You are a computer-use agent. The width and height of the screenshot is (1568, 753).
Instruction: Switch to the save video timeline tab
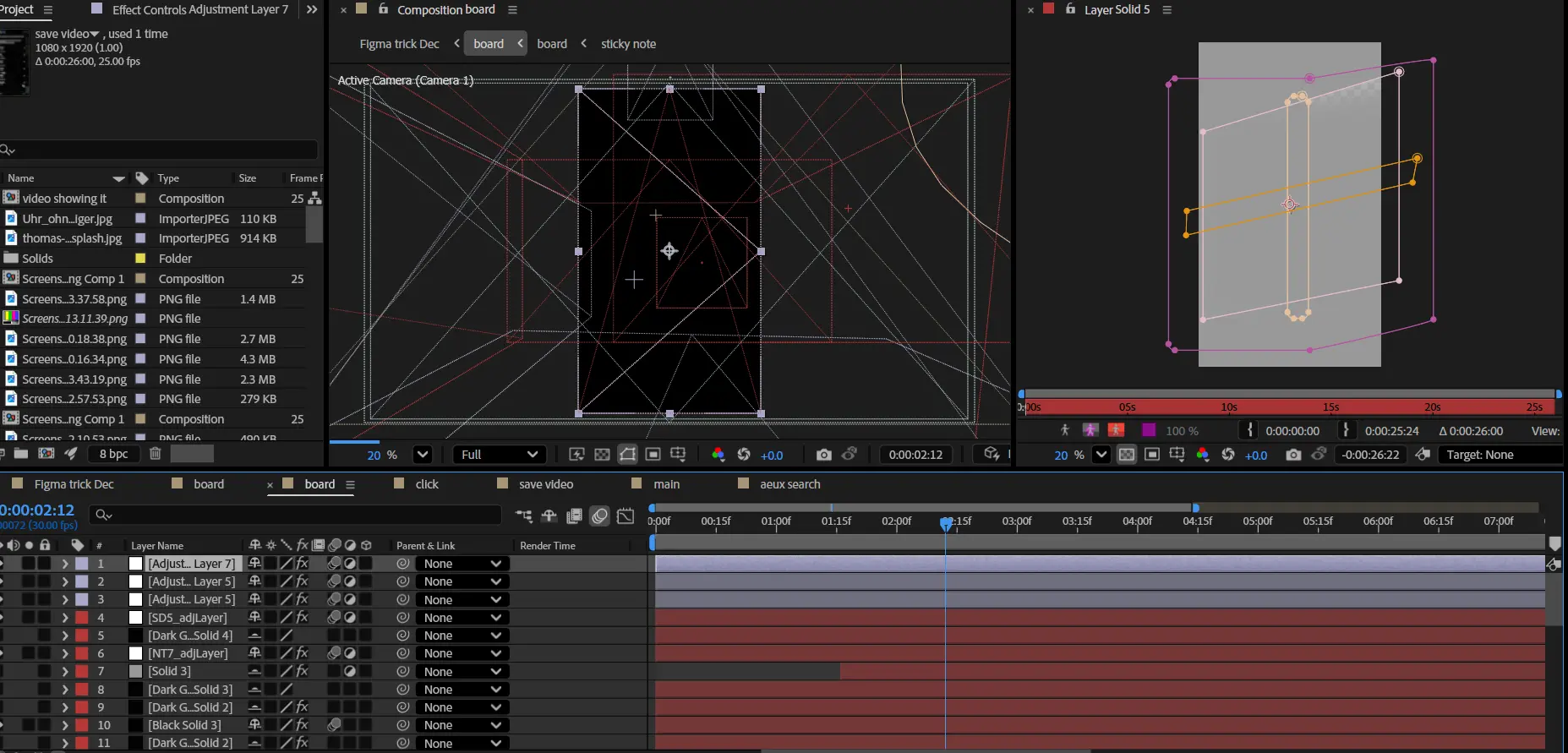point(545,484)
